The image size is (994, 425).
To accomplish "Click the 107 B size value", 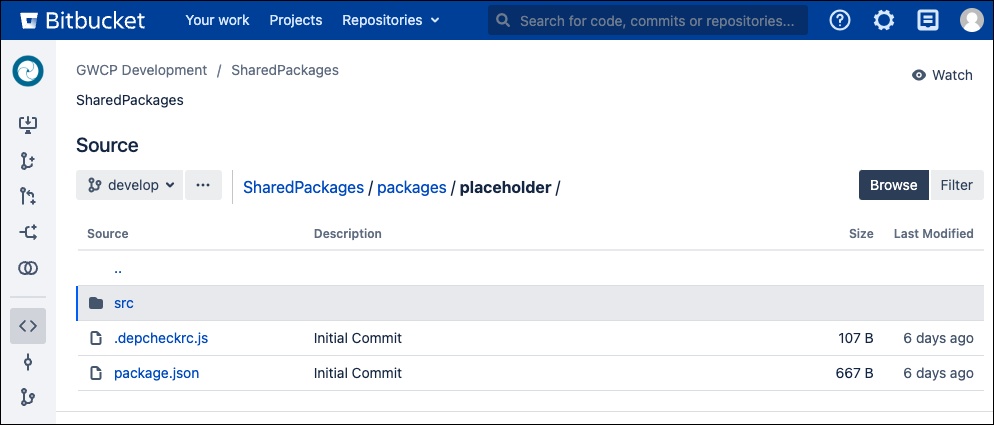I will coord(856,338).
